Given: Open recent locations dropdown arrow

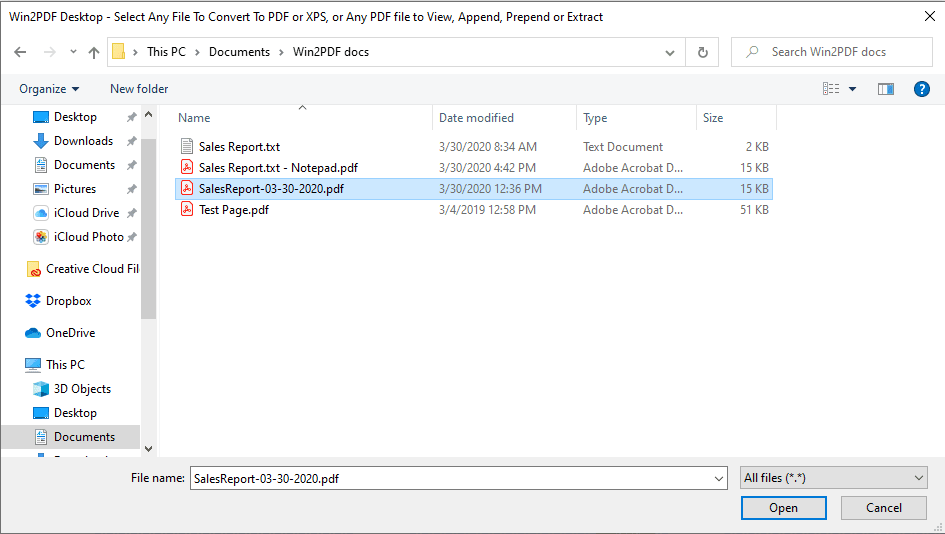Looking at the screenshot, I should tap(73, 52).
